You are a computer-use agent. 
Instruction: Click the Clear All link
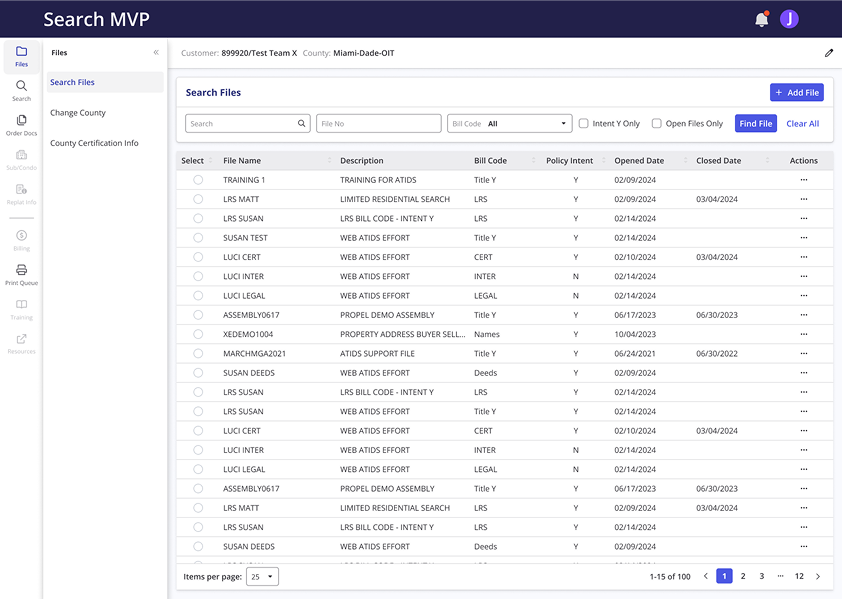pos(803,124)
